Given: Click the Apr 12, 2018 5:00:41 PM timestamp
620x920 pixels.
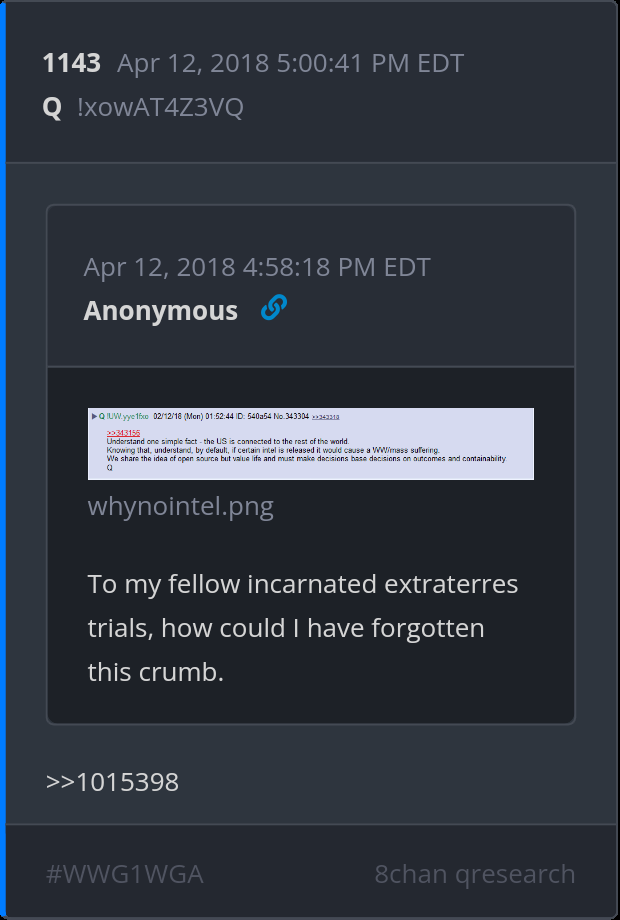Looking at the screenshot, I should pos(290,63).
